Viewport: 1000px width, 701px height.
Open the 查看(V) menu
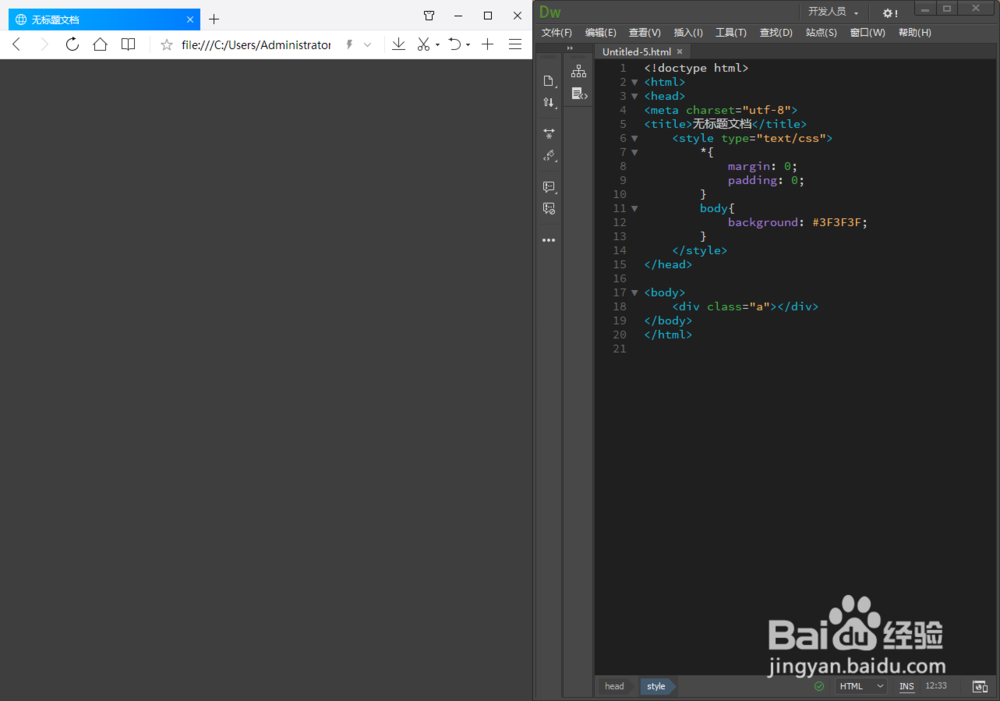coord(645,33)
